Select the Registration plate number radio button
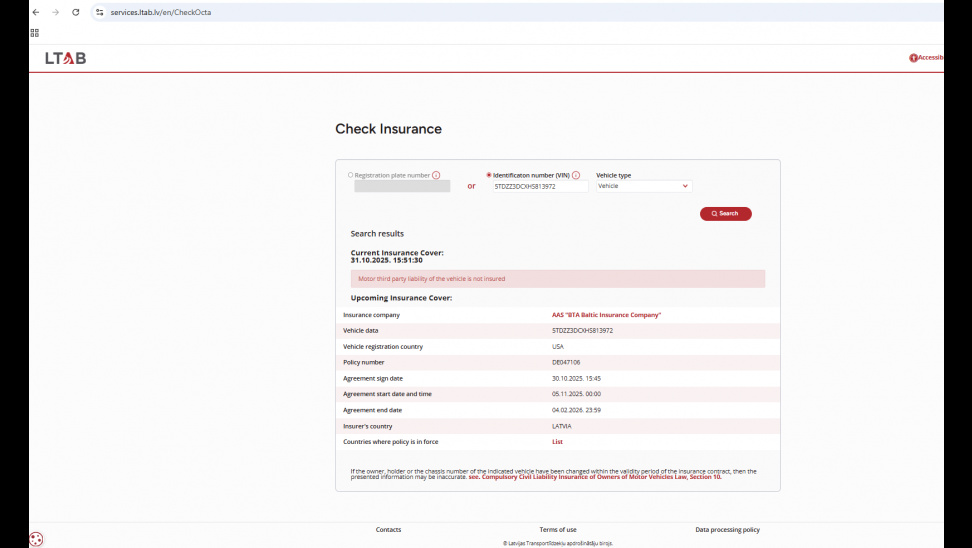Screen dimensions: 972x548 350,175
